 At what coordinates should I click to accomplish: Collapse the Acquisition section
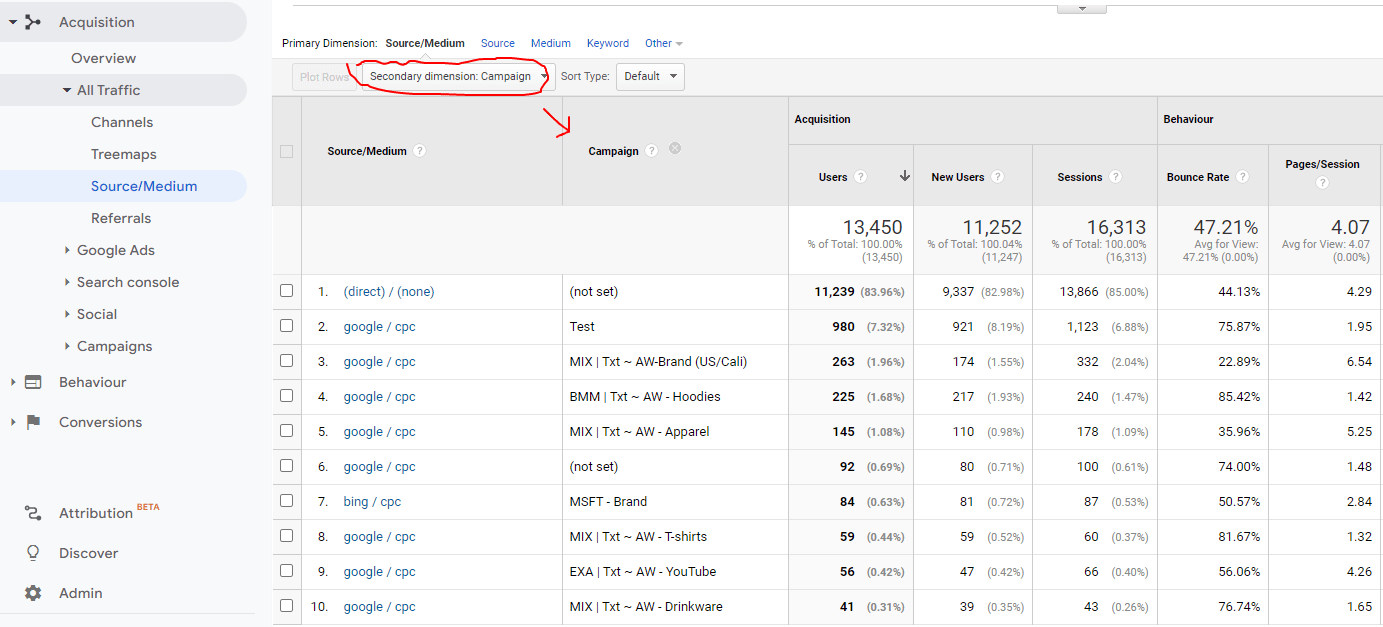point(13,22)
